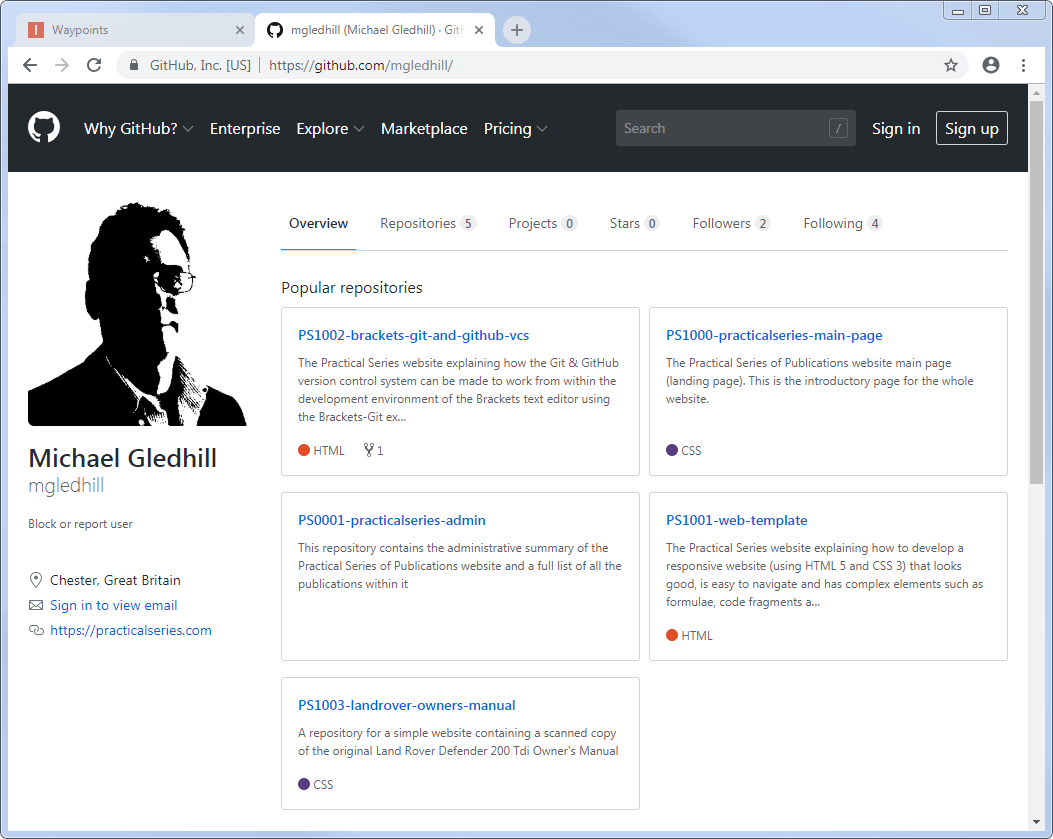Switch to the Projects tab
Viewport: 1053px width, 839px height.
pos(543,223)
